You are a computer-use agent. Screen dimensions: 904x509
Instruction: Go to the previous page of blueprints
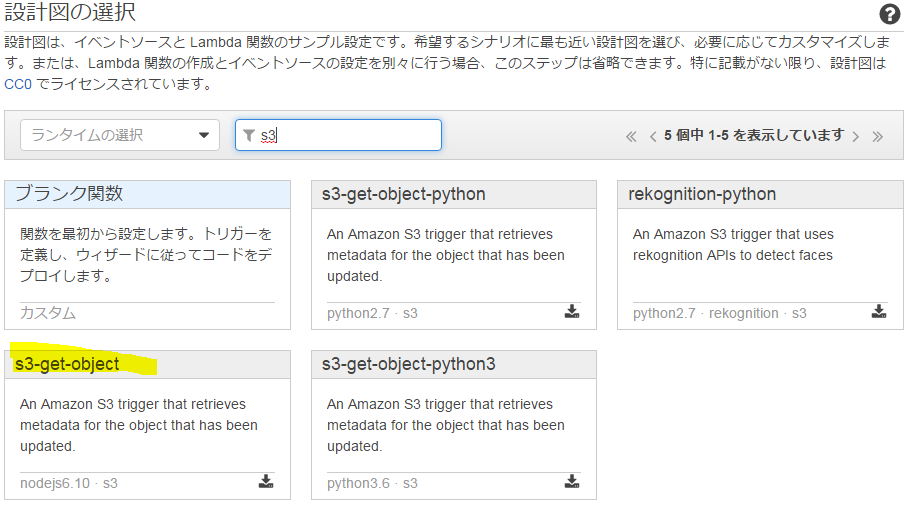(653, 137)
